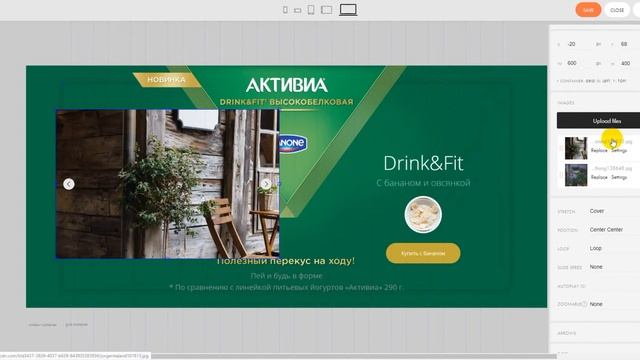640x360 pixels.
Task: Select the 'С бананом и овсянкой' subtitle
Action: click(423, 183)
